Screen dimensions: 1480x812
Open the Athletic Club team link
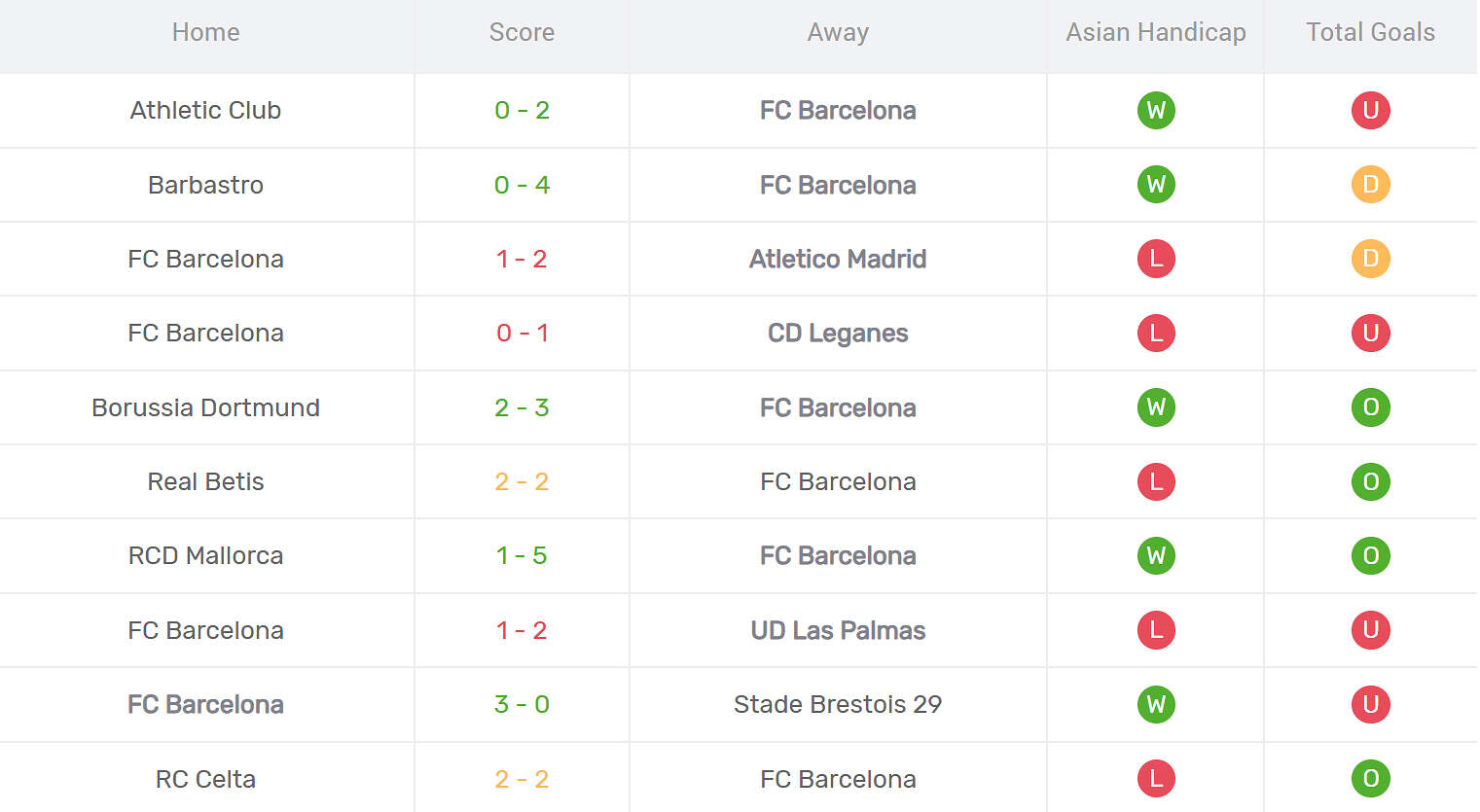tap(205, 110)
